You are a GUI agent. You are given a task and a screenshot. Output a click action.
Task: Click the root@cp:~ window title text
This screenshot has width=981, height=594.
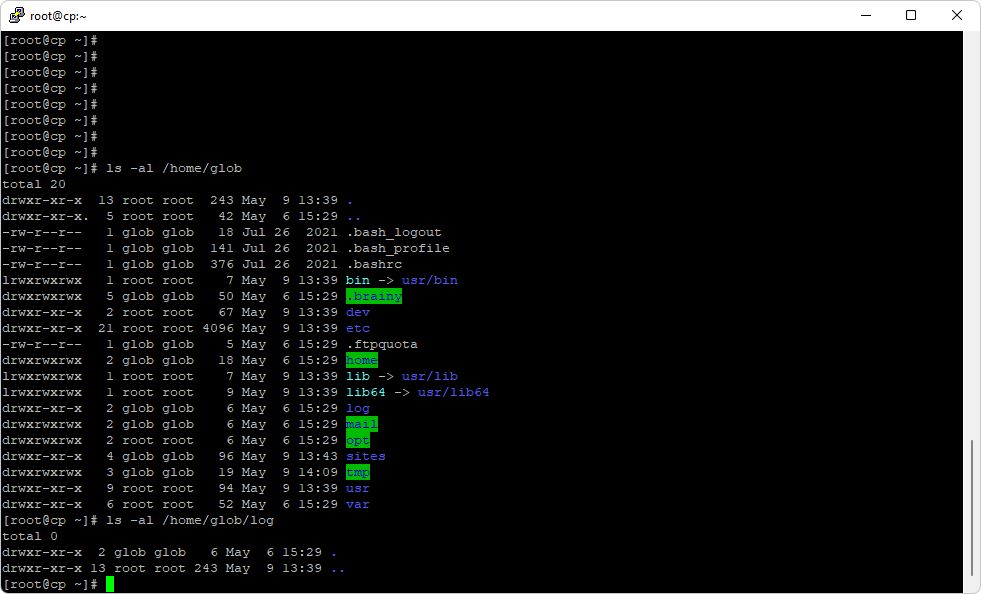(x=60, y=15)
